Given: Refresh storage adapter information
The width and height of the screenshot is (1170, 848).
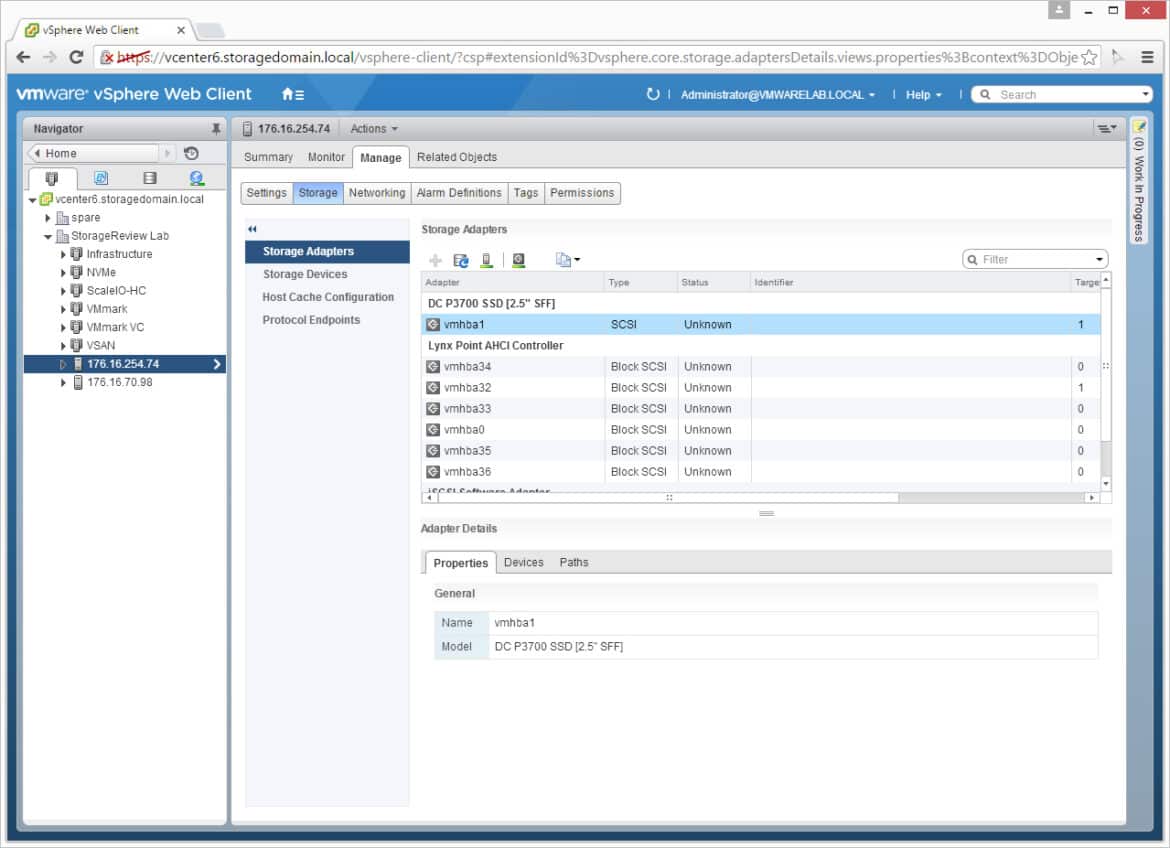Looking at the screenshot, I should pyautogui.click(x=460, y=260).
